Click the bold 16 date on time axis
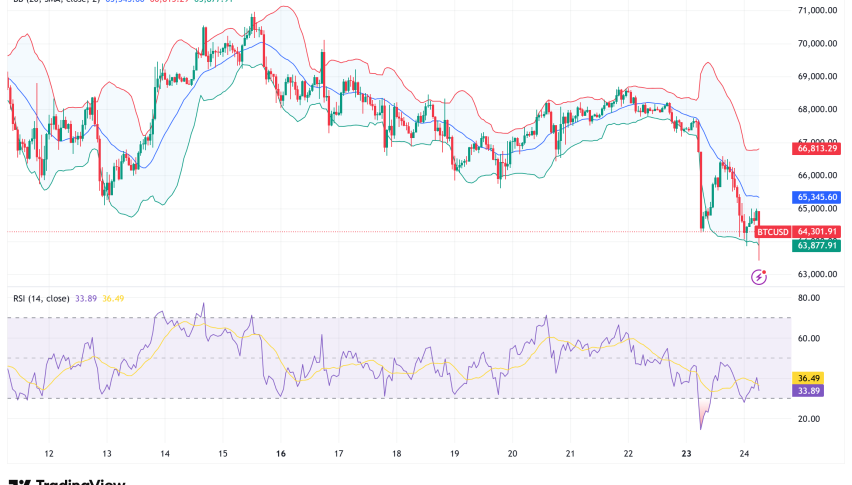 (x=281, y=453)
